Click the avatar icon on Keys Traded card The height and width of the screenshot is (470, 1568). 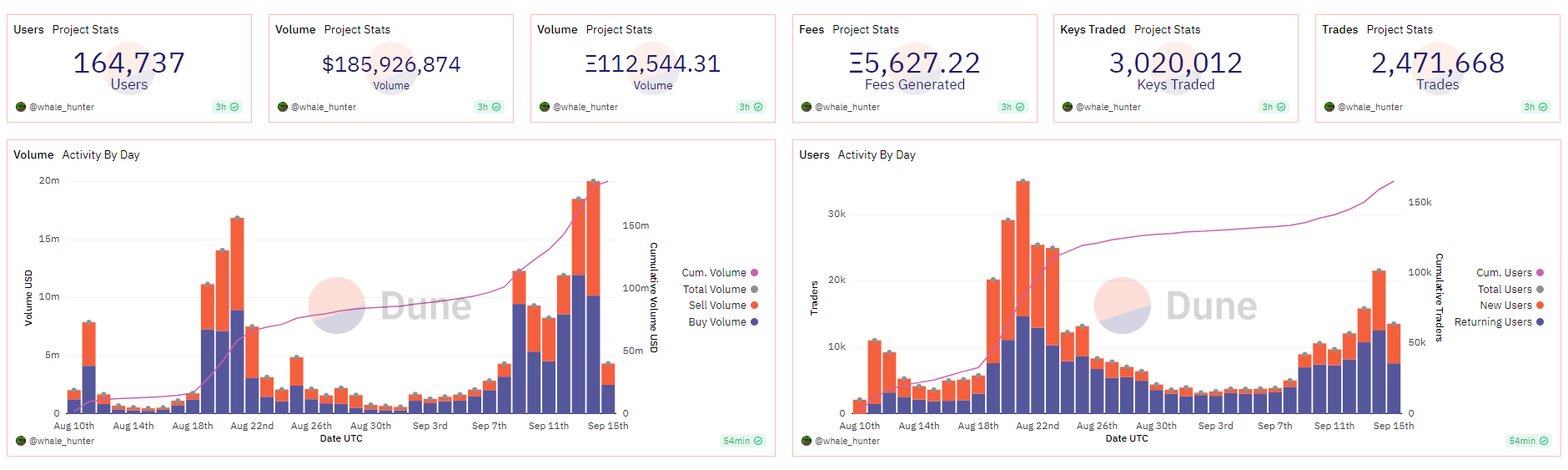point(1068,107)
